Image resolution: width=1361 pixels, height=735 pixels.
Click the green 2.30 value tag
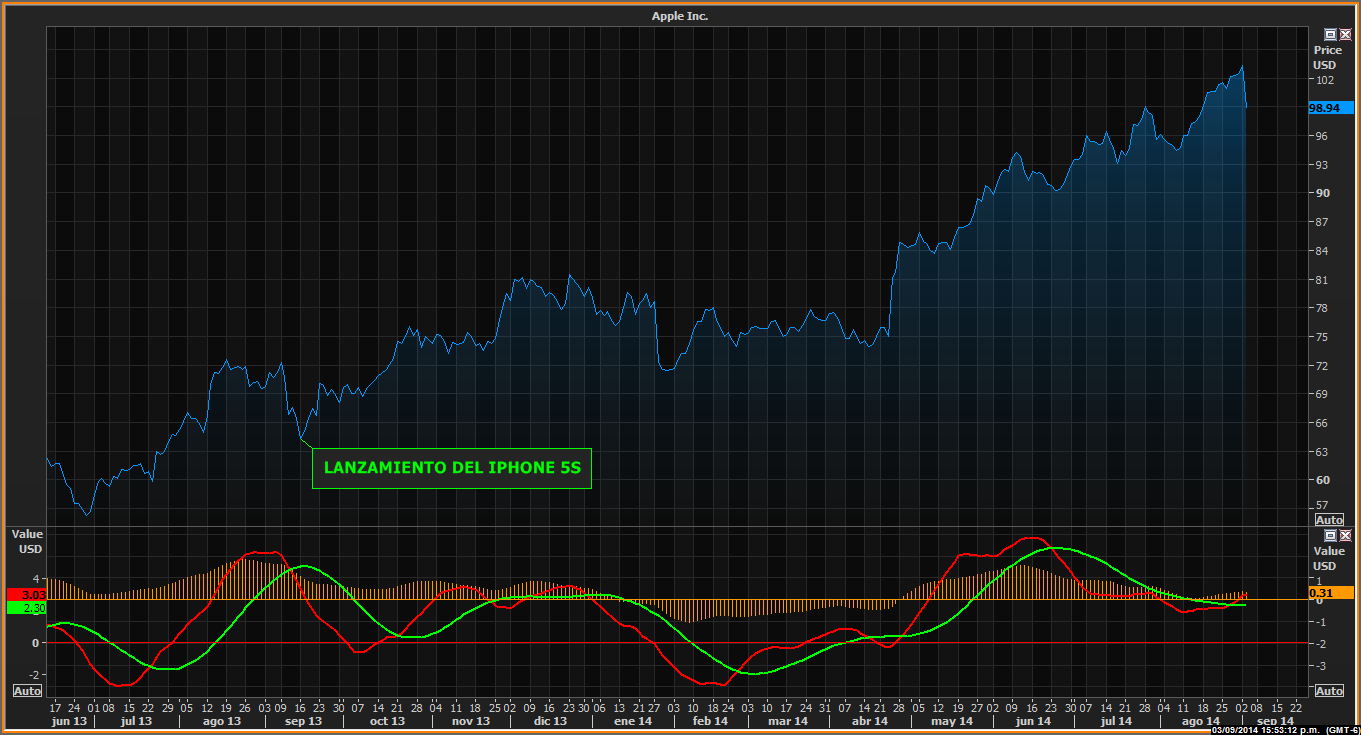tap(26, 608)
